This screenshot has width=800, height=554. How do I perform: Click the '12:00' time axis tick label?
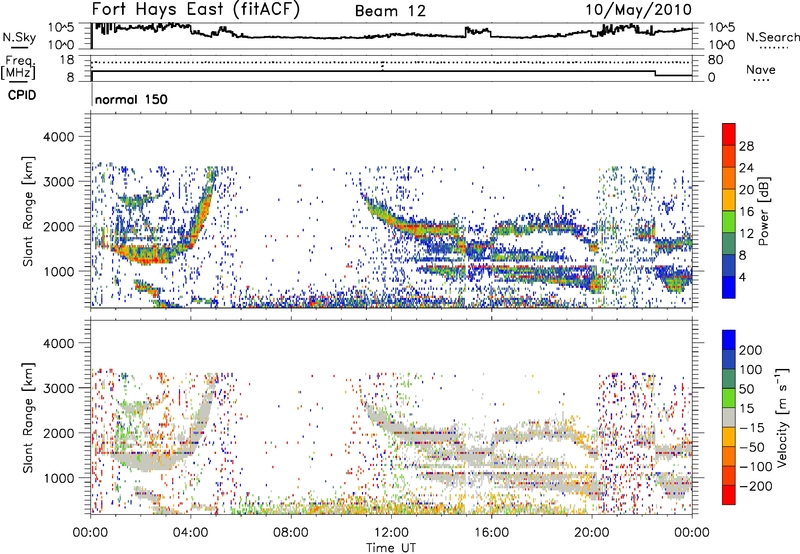point(391,533)
